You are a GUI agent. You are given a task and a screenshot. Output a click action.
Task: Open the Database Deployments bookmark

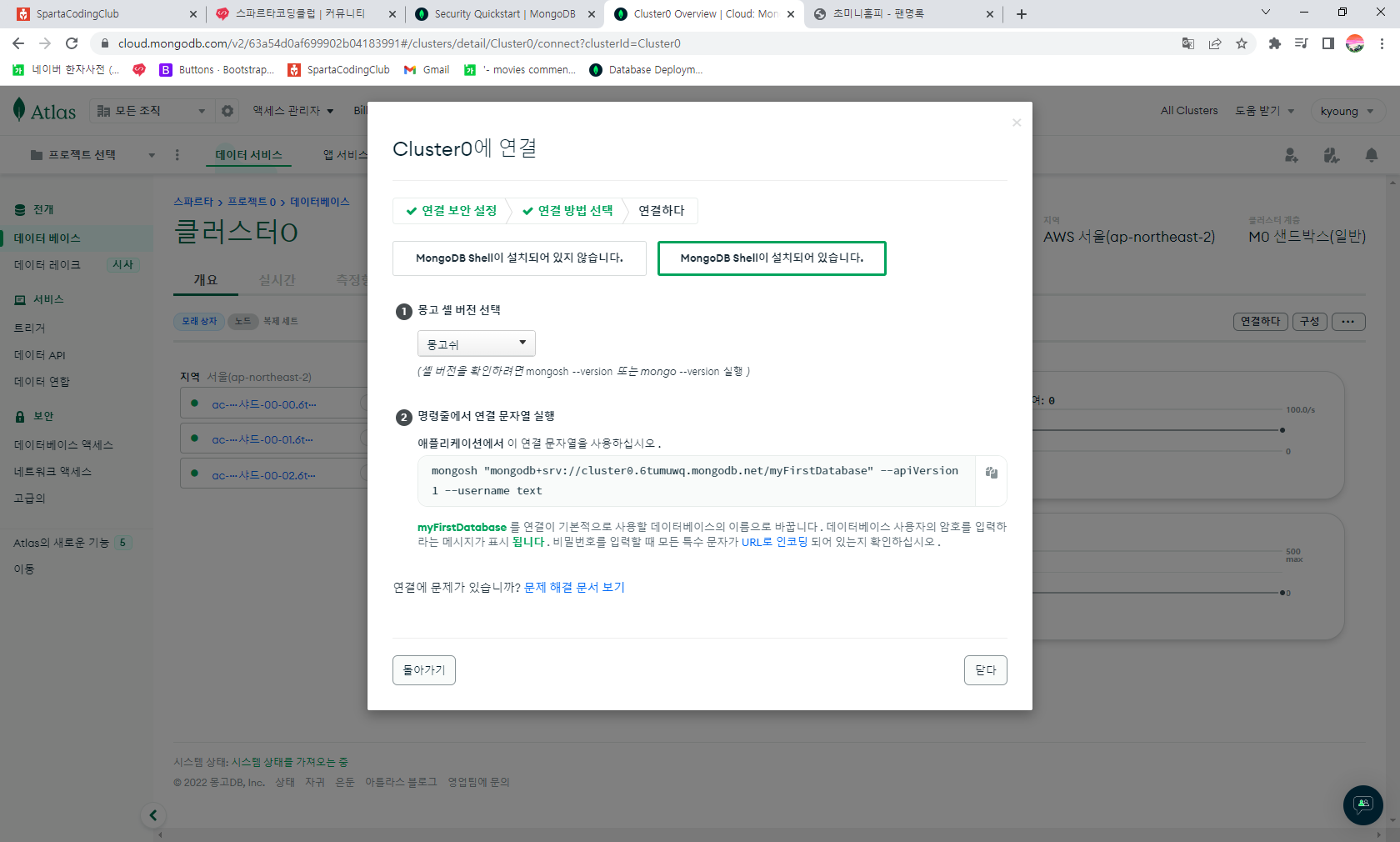pyautogui.click(x=646, y=70)
